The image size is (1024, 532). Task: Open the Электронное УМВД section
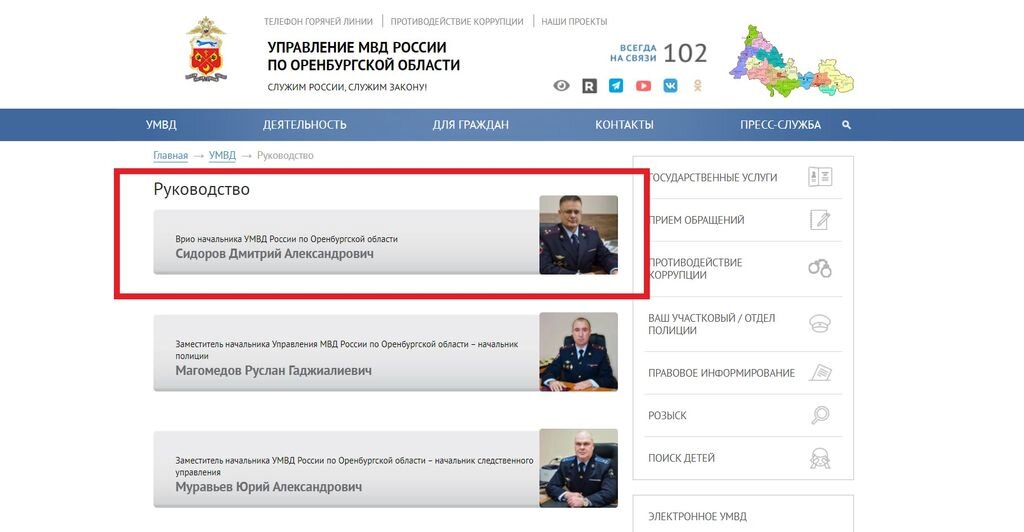click(697, 516)
